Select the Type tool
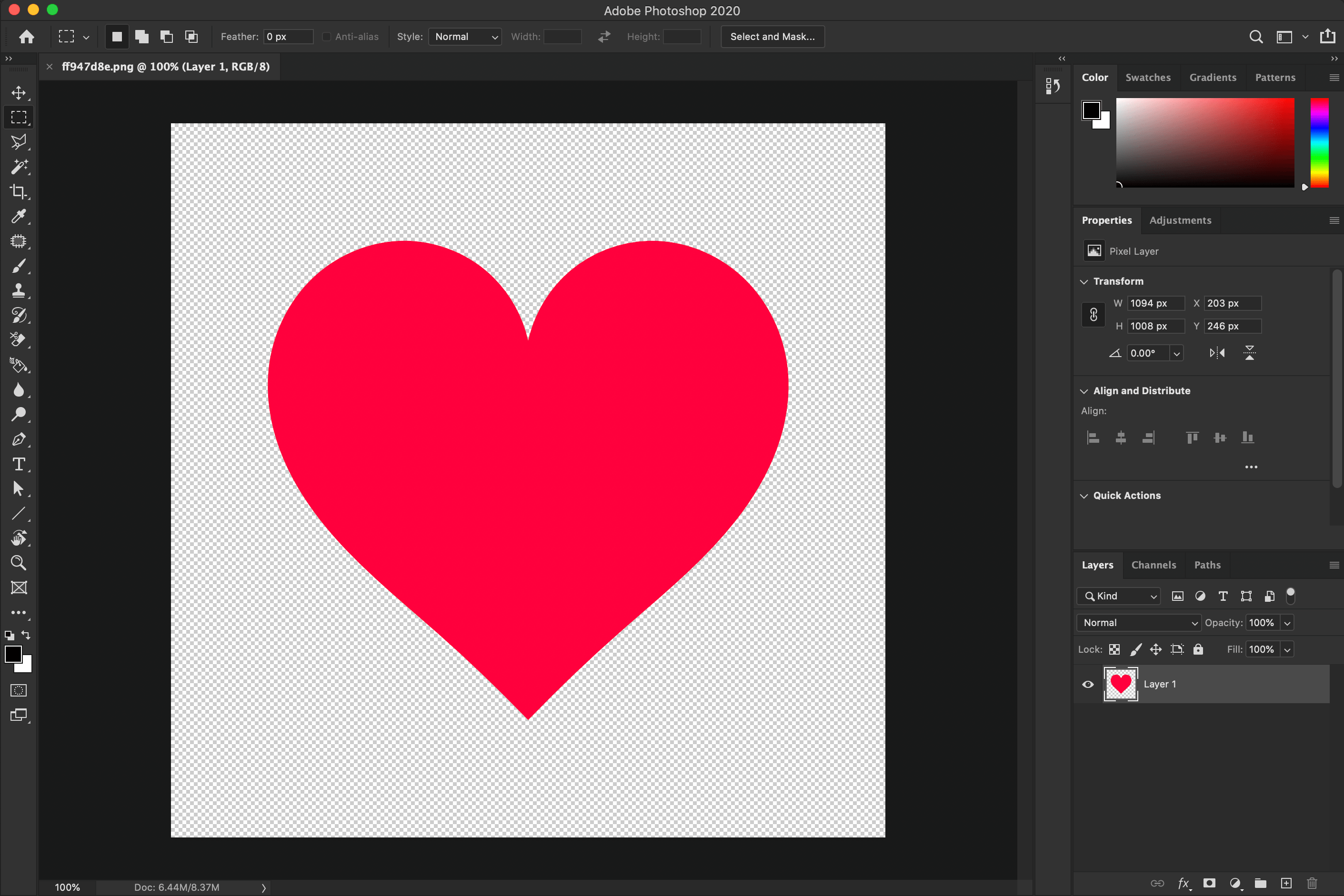Viewport: 1344px width, 896px height. pos(18,464)
